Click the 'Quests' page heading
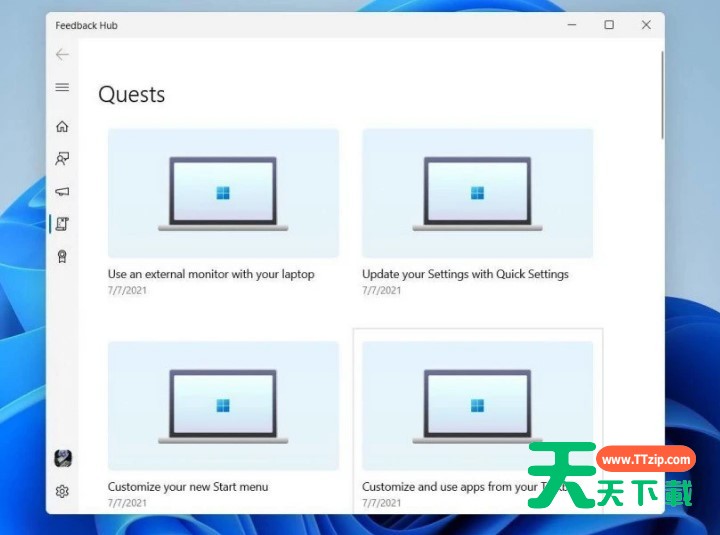The width and height of the screenshot is (720, 535). [x=132, y=95]
